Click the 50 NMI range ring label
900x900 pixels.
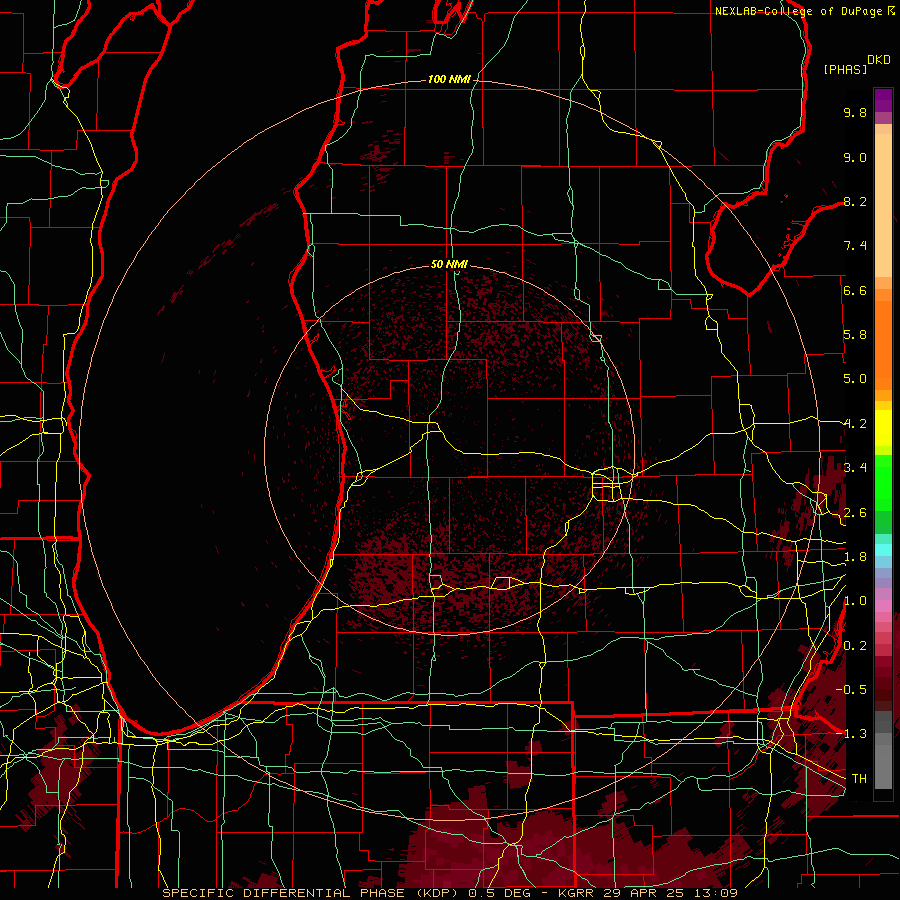[449, 264]
